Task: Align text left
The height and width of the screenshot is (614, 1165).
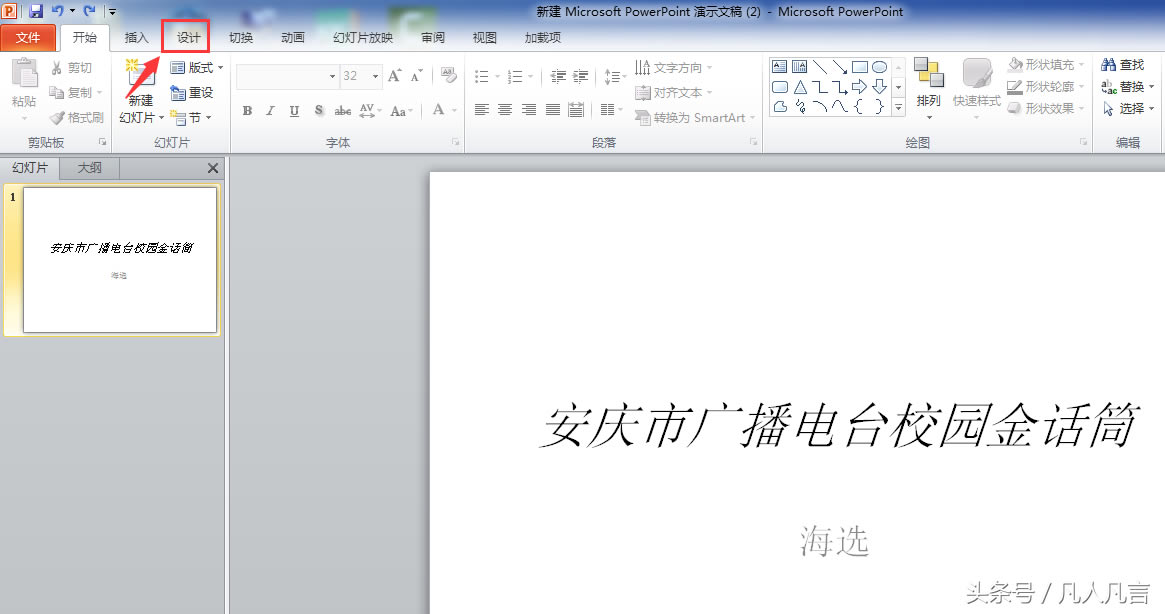Action: click(x=481, y=110)
